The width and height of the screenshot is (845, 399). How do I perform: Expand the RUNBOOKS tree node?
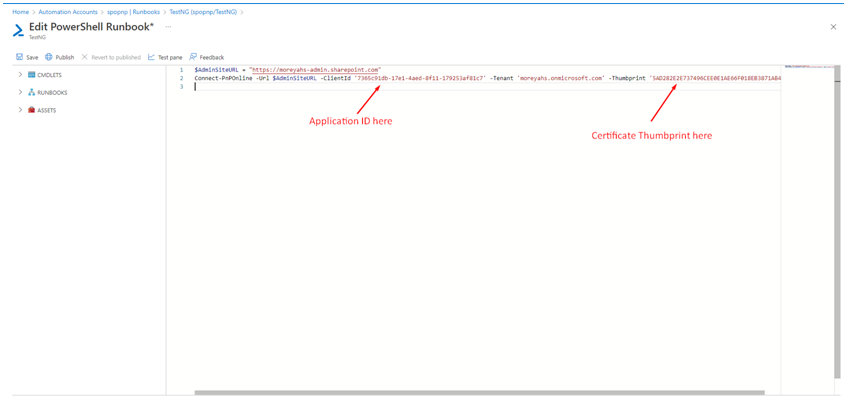(20, 92)
